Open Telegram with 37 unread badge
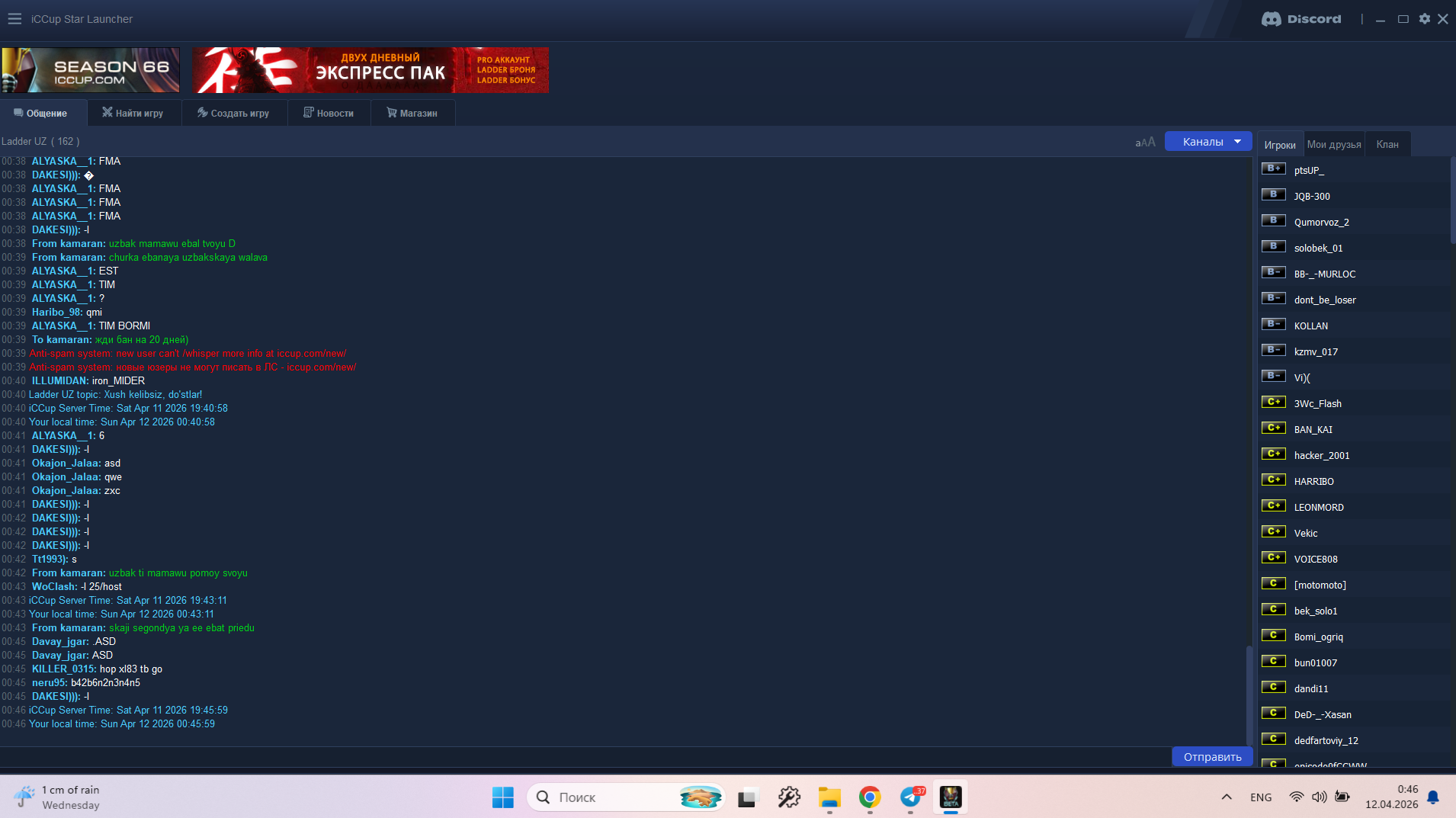The width and height of the screenshot is (1456, 818). pos(911,797)
